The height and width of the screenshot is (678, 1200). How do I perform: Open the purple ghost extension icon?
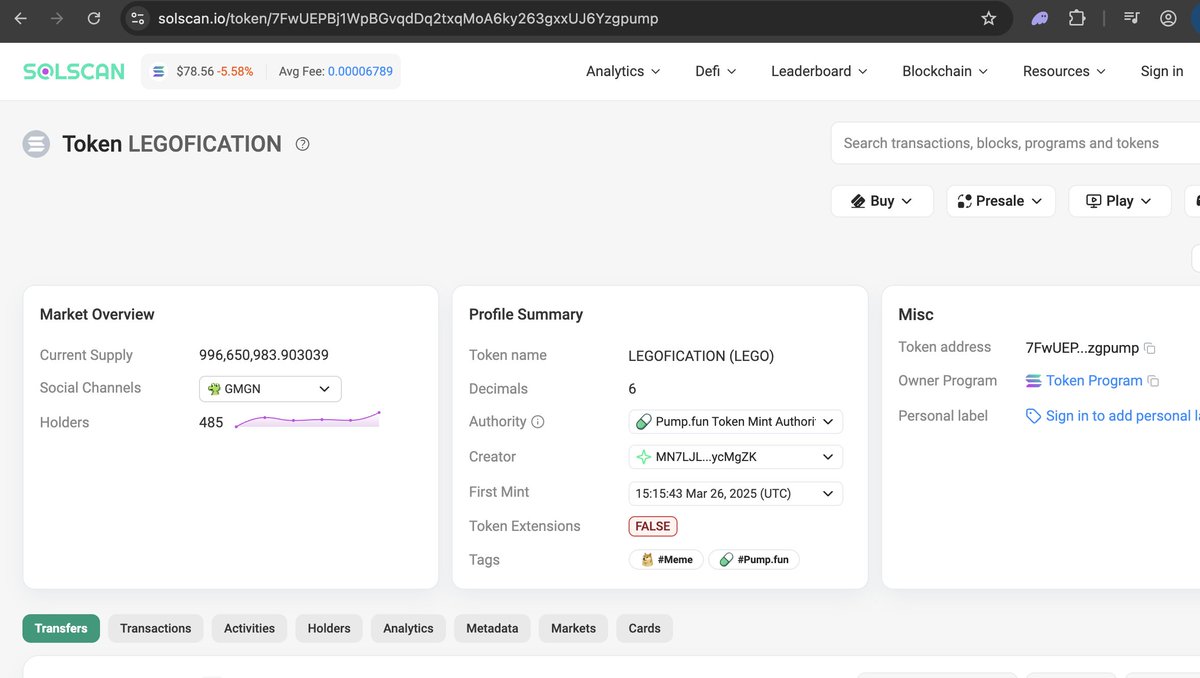click(x=1040, y=18)
